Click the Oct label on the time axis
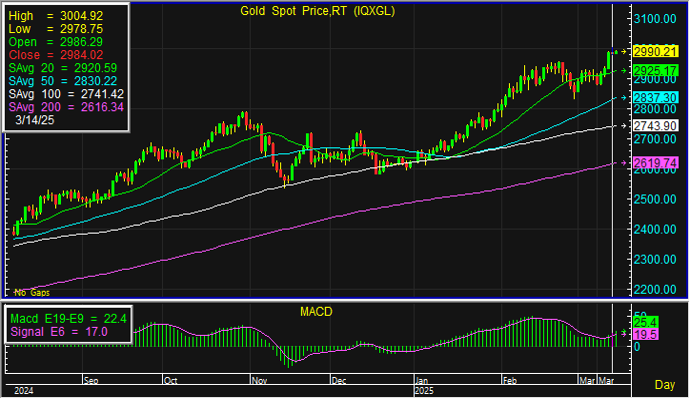This screenshot has width=690, height=399. pos(170,381)
